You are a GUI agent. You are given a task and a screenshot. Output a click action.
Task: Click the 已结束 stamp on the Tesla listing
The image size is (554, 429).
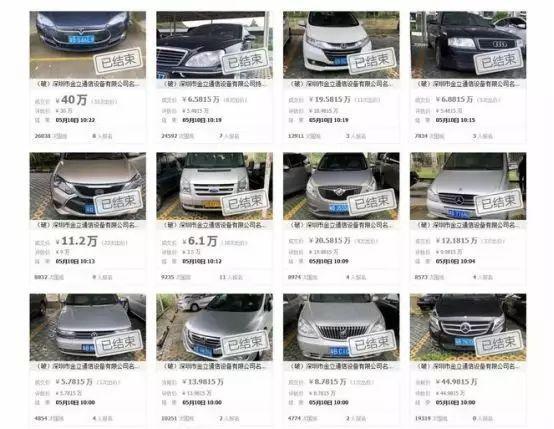point(118,60)
